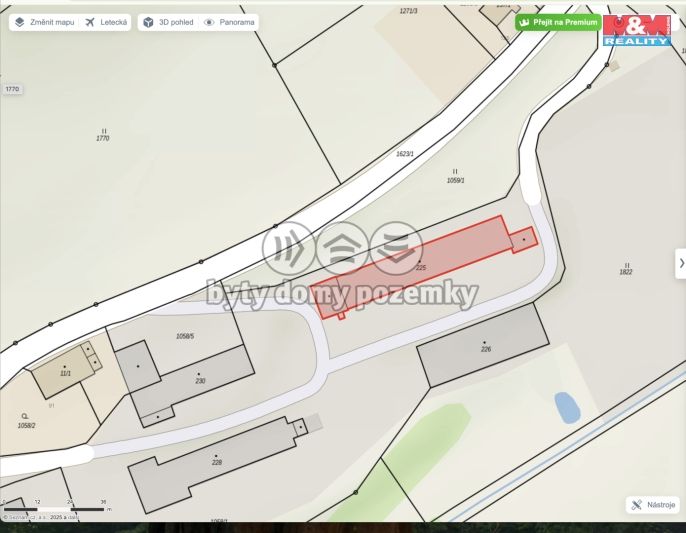
Task: Click the Panorama eye icon
Action: [x=209, y=22]
